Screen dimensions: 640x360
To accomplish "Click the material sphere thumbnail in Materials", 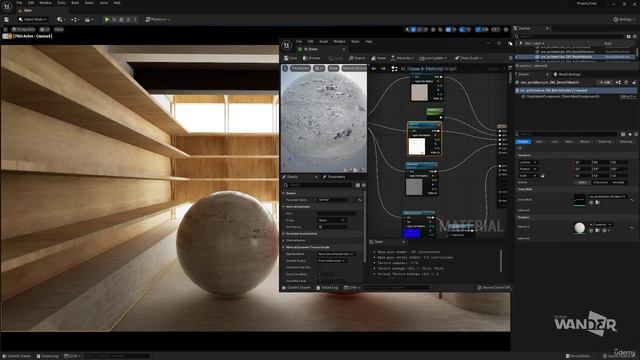I will pyautogui.click(x=579, y=228).
